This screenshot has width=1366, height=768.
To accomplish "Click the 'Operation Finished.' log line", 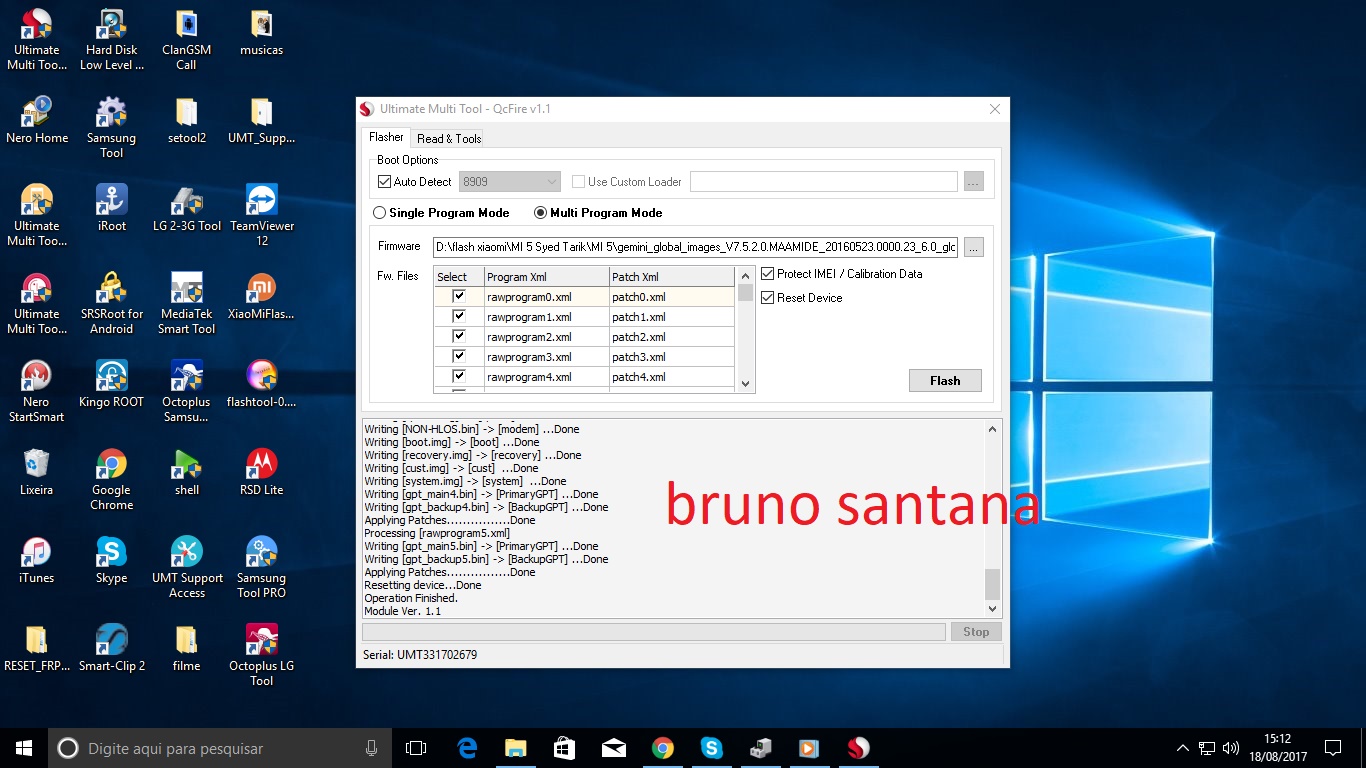I will (x=411, y=598).
